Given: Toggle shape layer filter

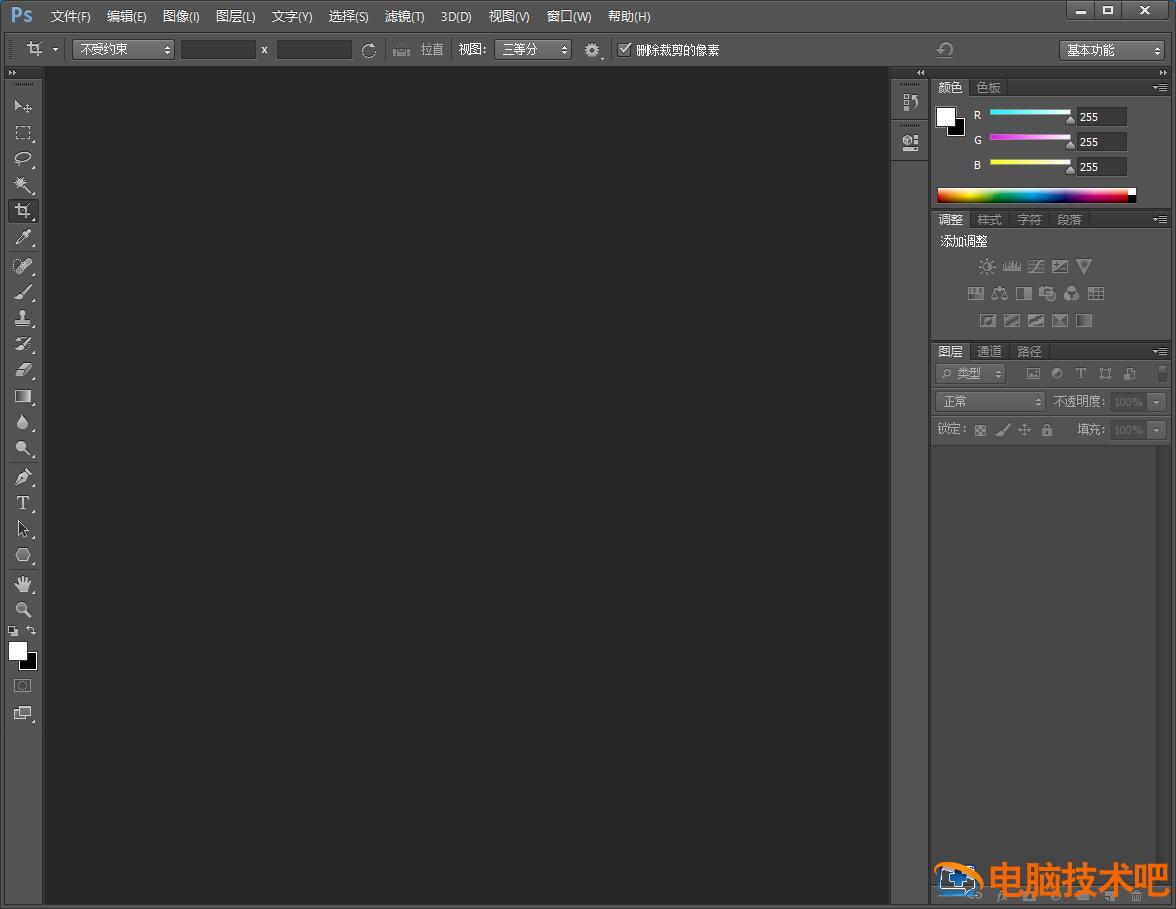Looking at the screenshot, I should click(x=1105, y=373).
